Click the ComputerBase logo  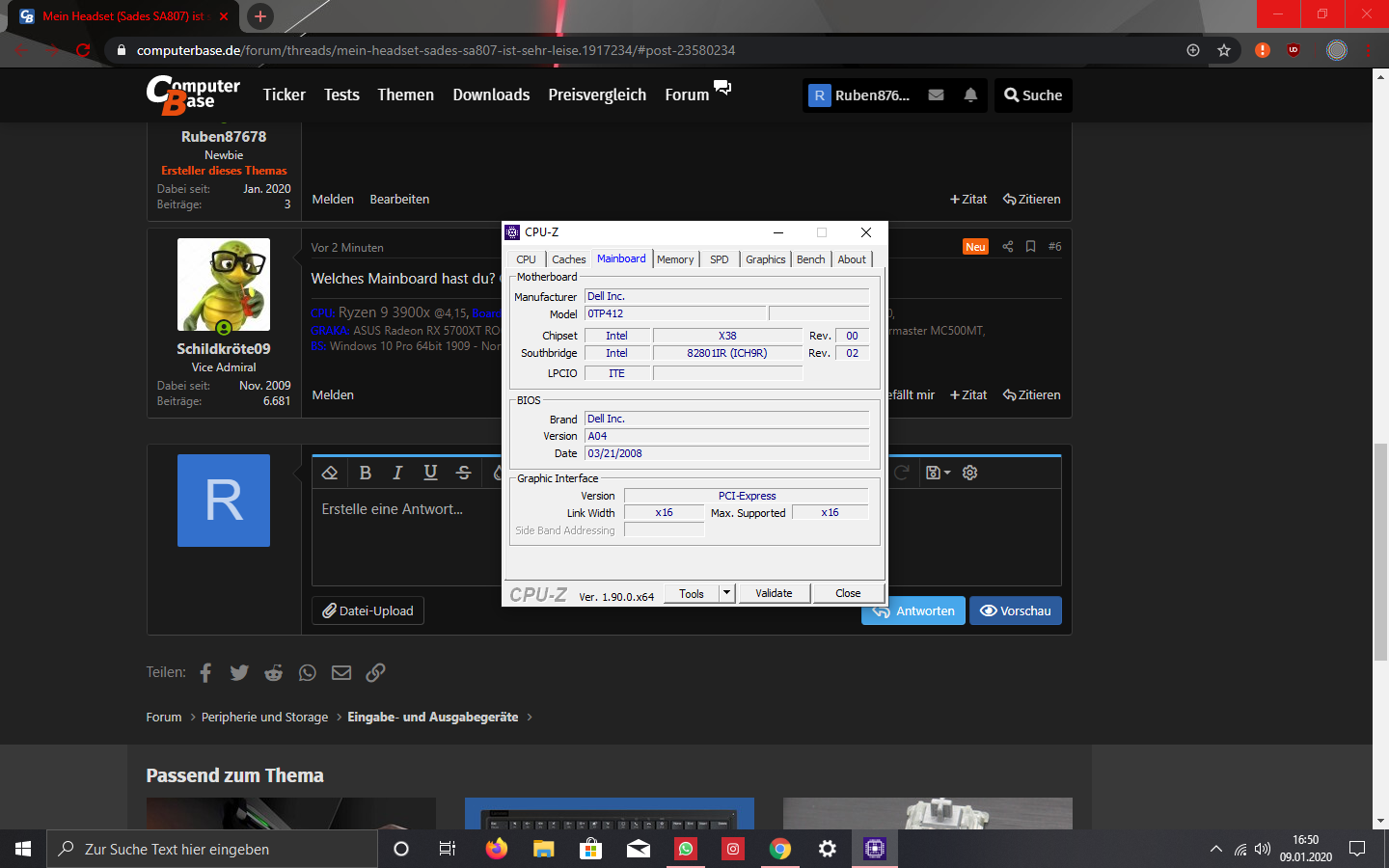coord(193,95)
